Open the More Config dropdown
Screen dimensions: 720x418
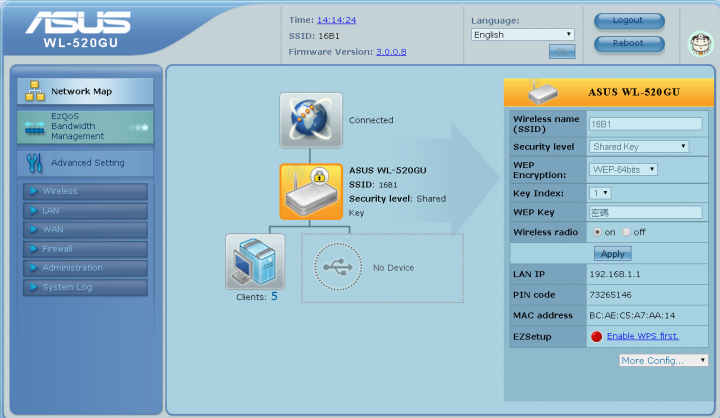[x=664, y=361]
